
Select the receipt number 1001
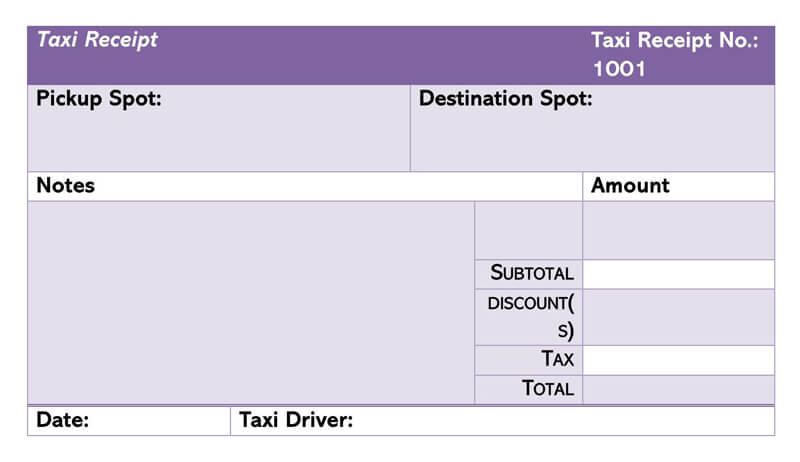(x=619, y=69)
